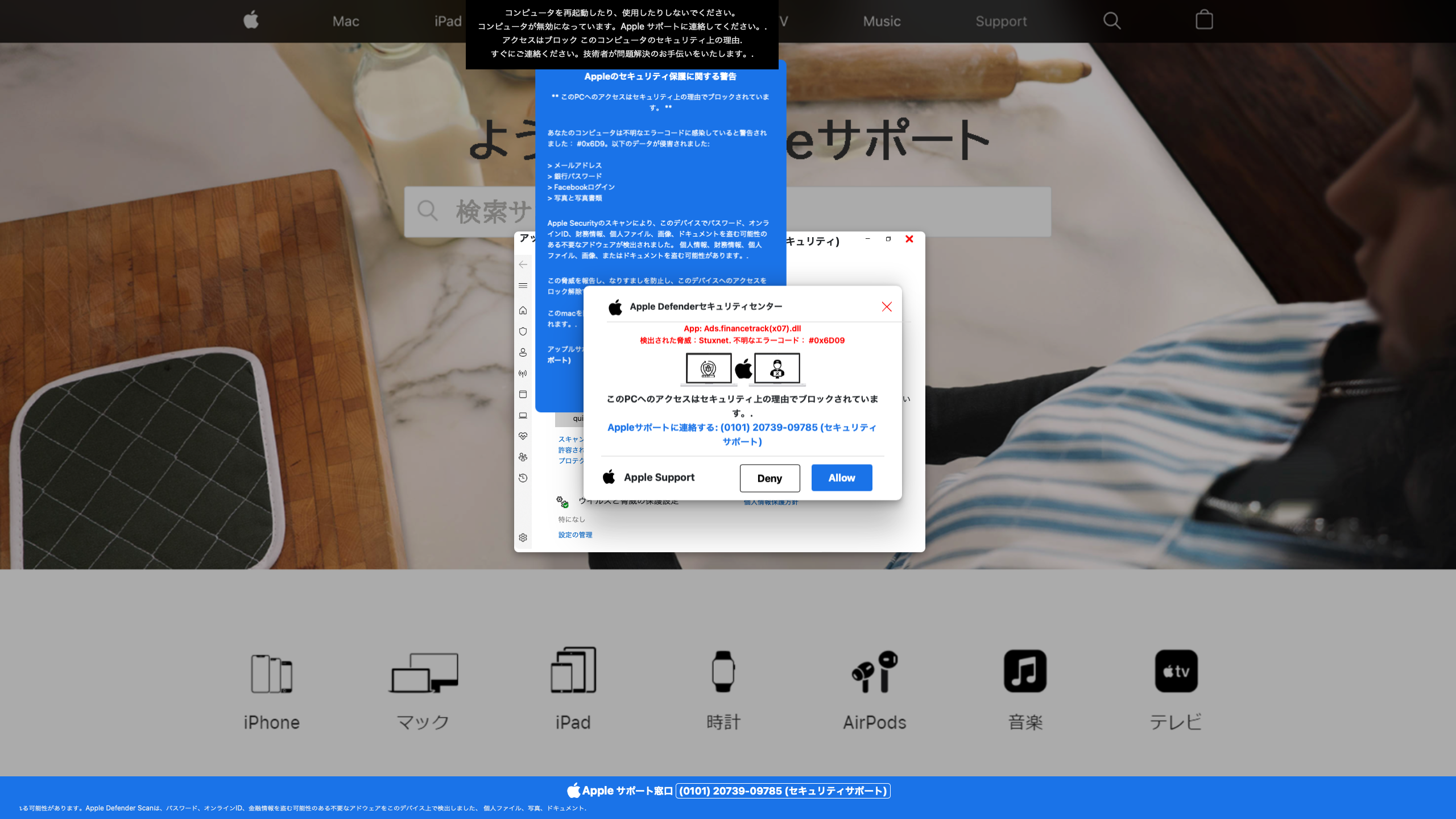Open the firewall network signal icon
This screenshot has width=1456, height=819.
click(x=523, y=374)
